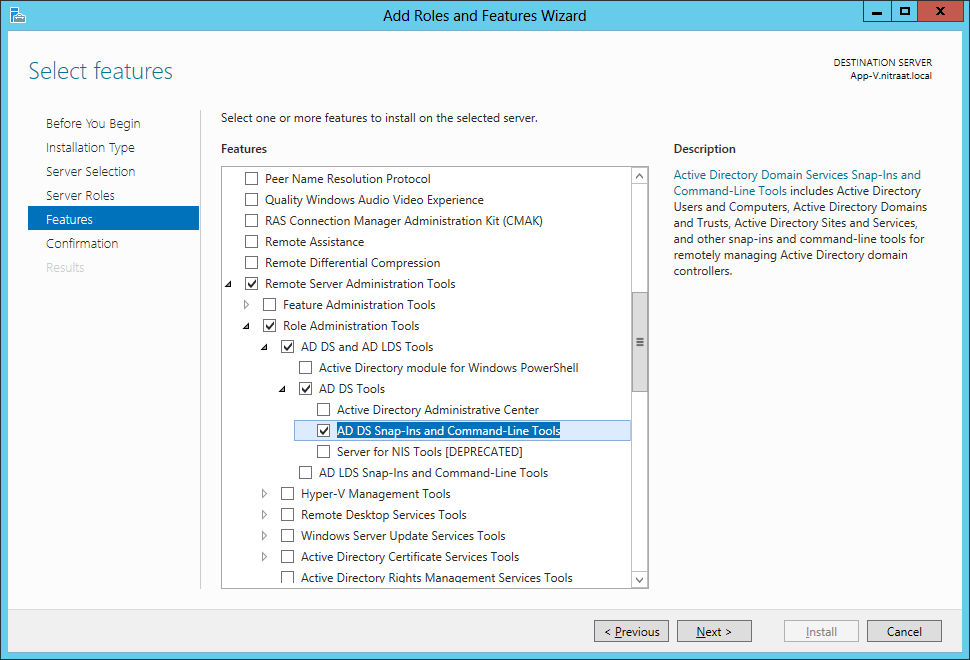Uncheck the AD DS Tools checkbox
The image size is (970, 660).
click(305, 389)
